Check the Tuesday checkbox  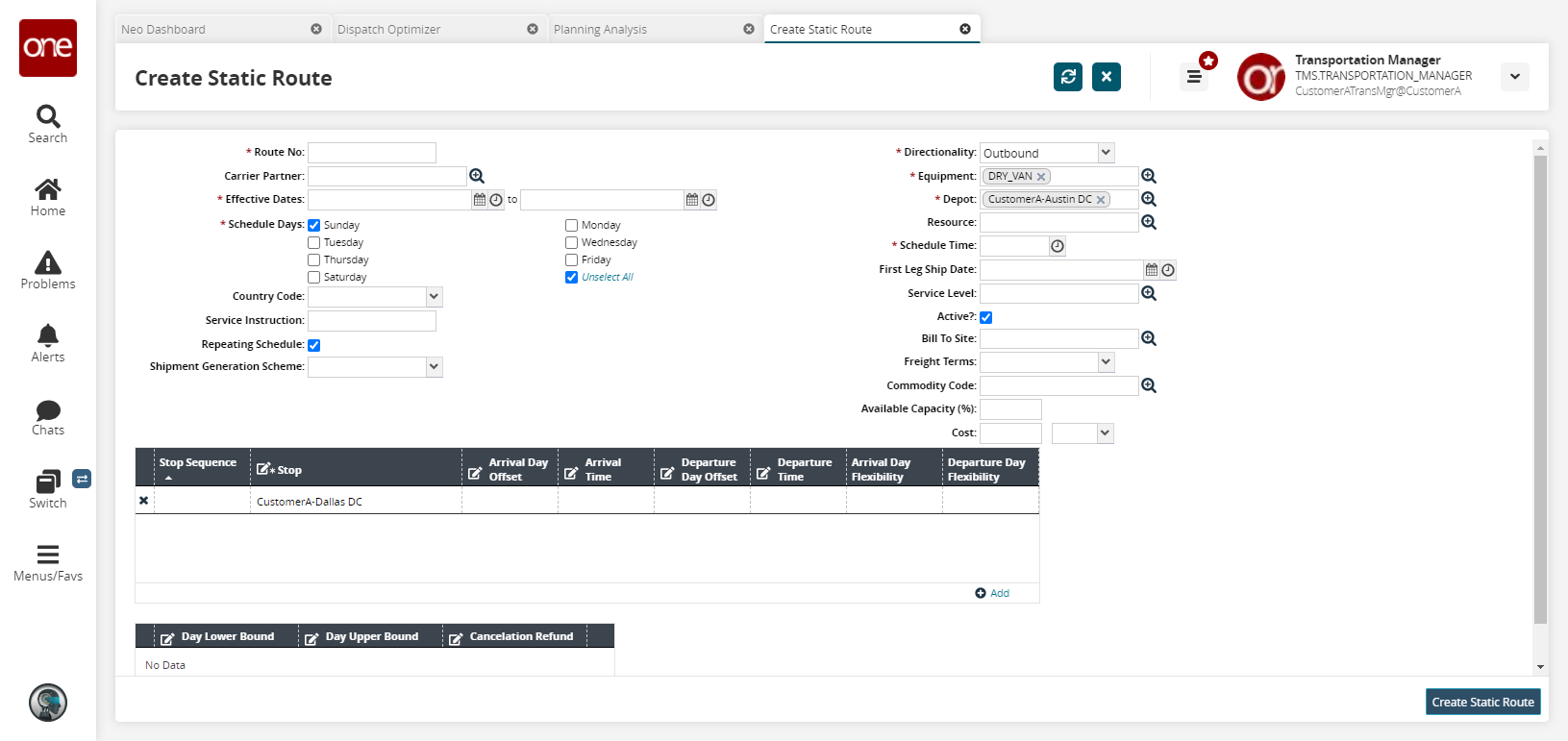314,242
